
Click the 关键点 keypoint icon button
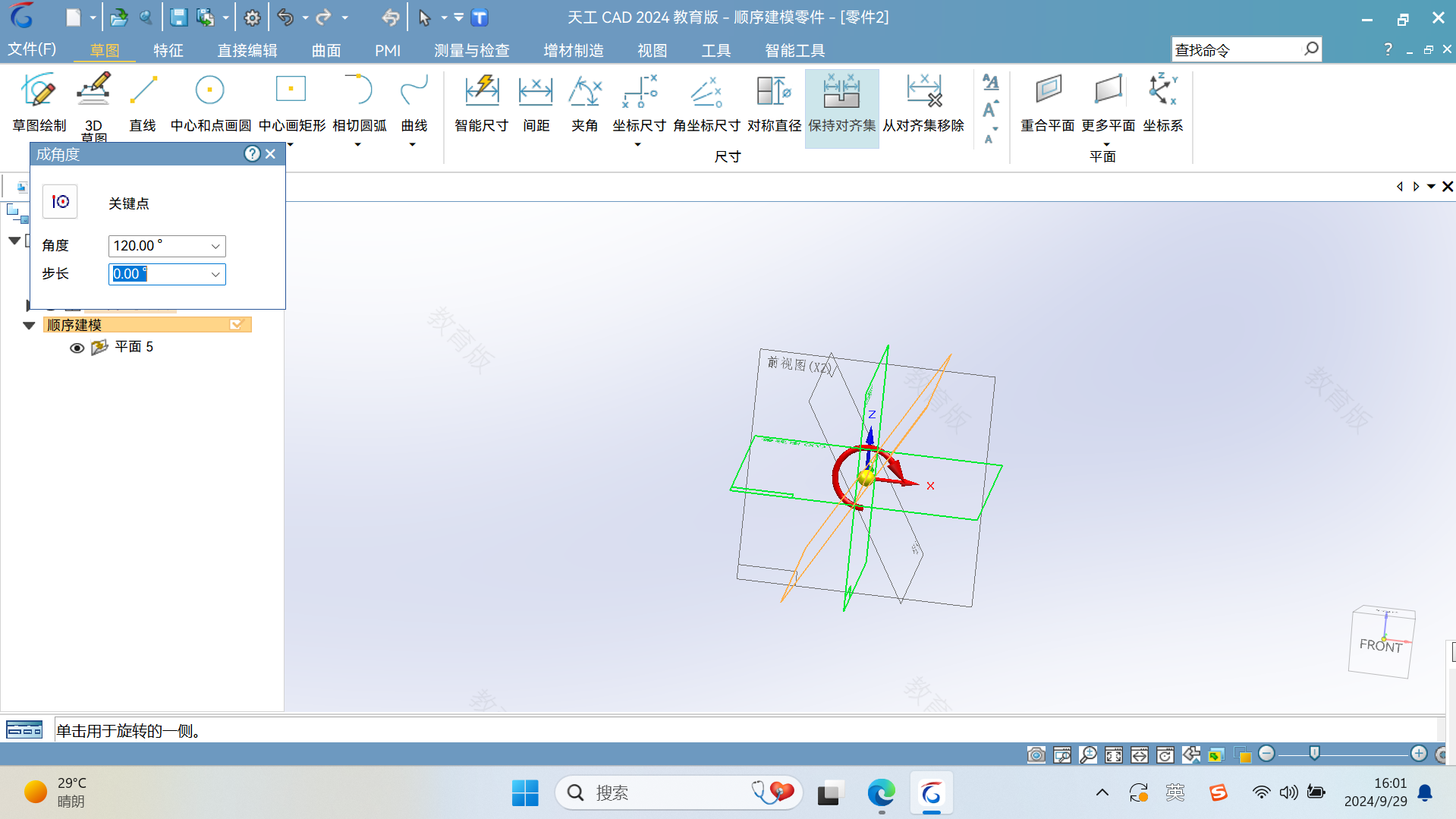[60, 202]
